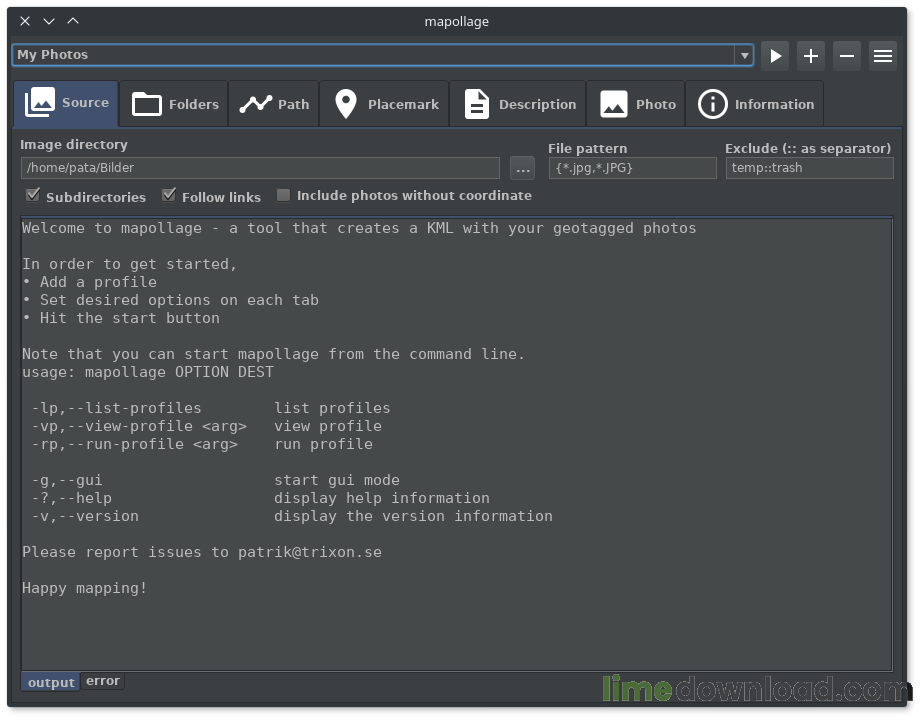The width and height of the screenshot is (920, 720).
Task: Open the My Photos profile dropdown arrow
Action: 744,55
